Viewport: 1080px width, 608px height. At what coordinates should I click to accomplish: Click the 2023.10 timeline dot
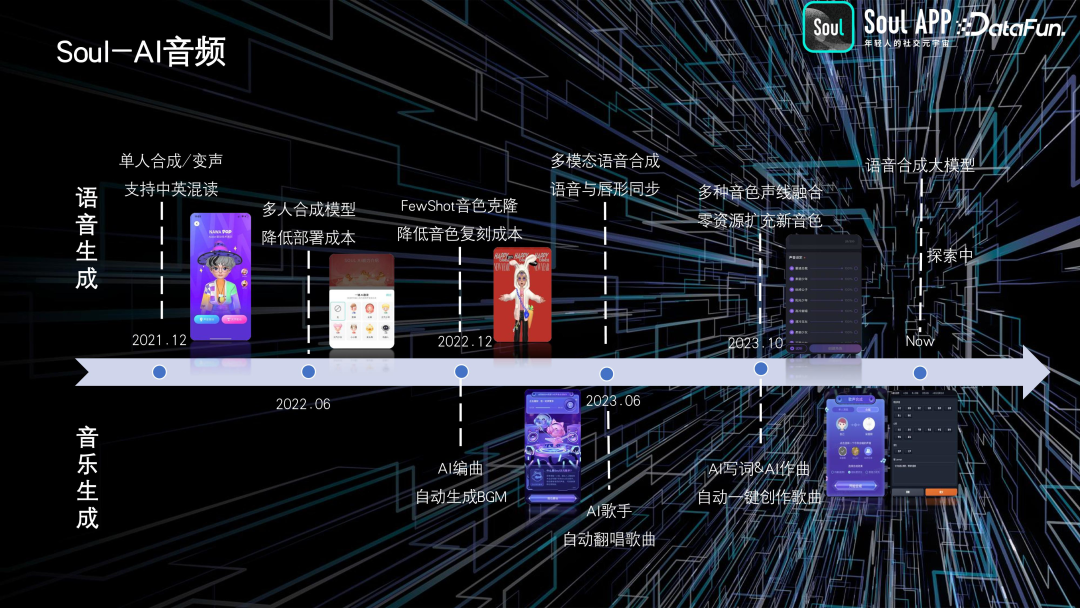click(x=760, y=369)
